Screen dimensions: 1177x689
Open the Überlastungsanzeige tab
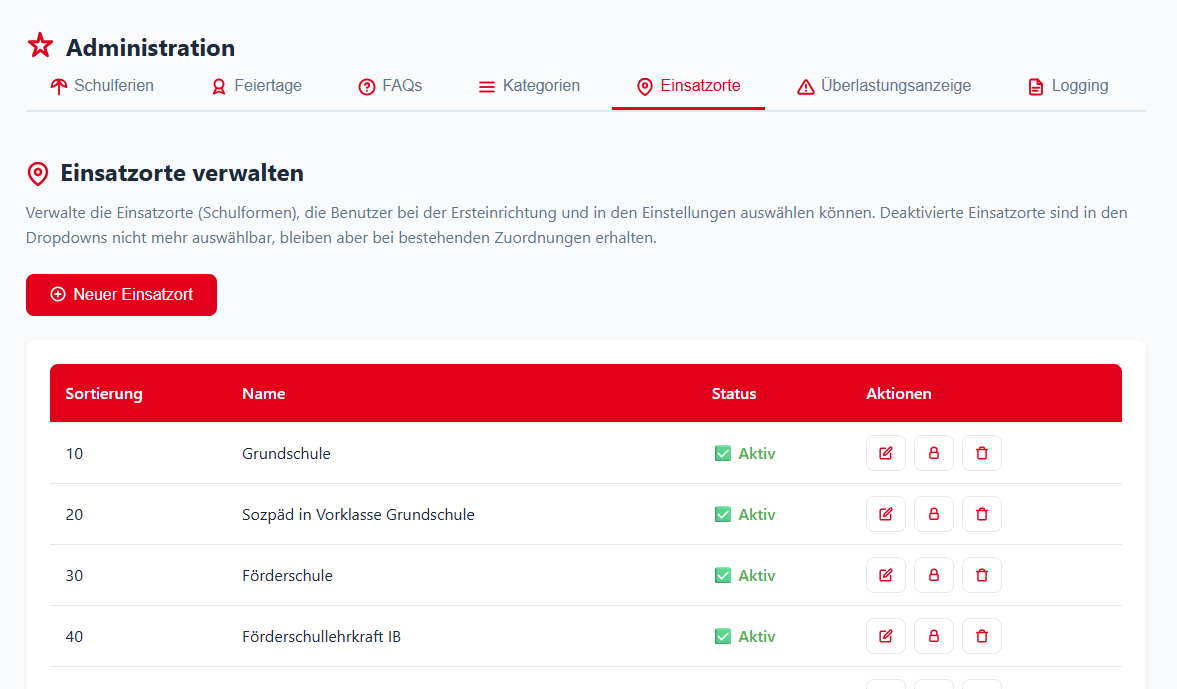[x=884, y=86]
